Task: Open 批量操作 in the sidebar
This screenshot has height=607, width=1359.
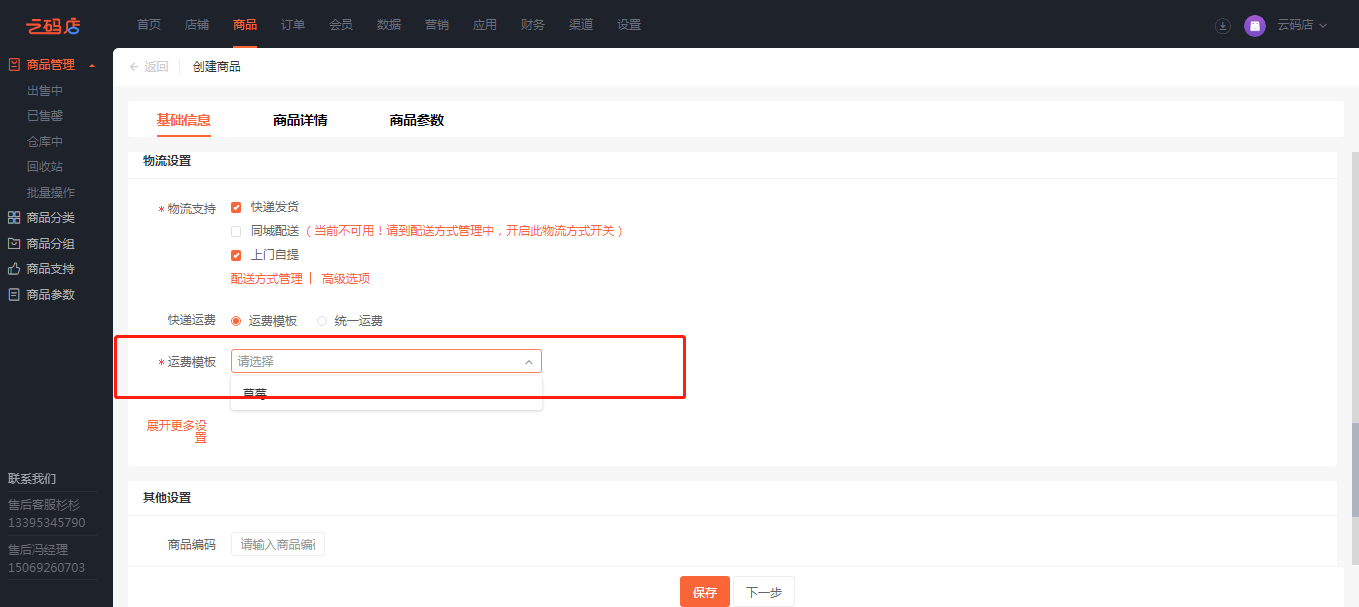Action: point(51,193)
